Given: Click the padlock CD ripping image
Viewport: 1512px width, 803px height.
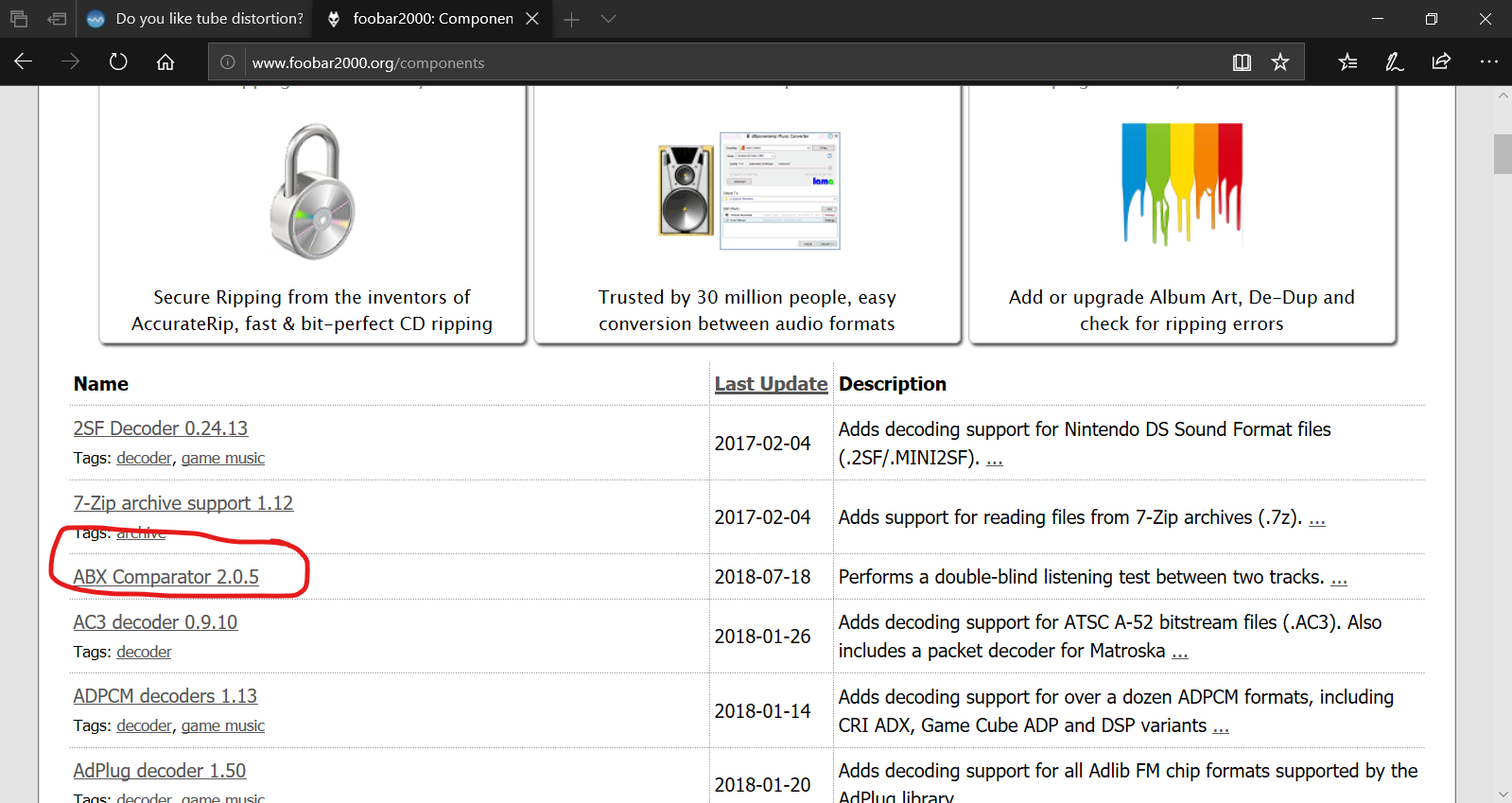Looking at the screenshot, I should pyautogui.click(x=313, y=191).
